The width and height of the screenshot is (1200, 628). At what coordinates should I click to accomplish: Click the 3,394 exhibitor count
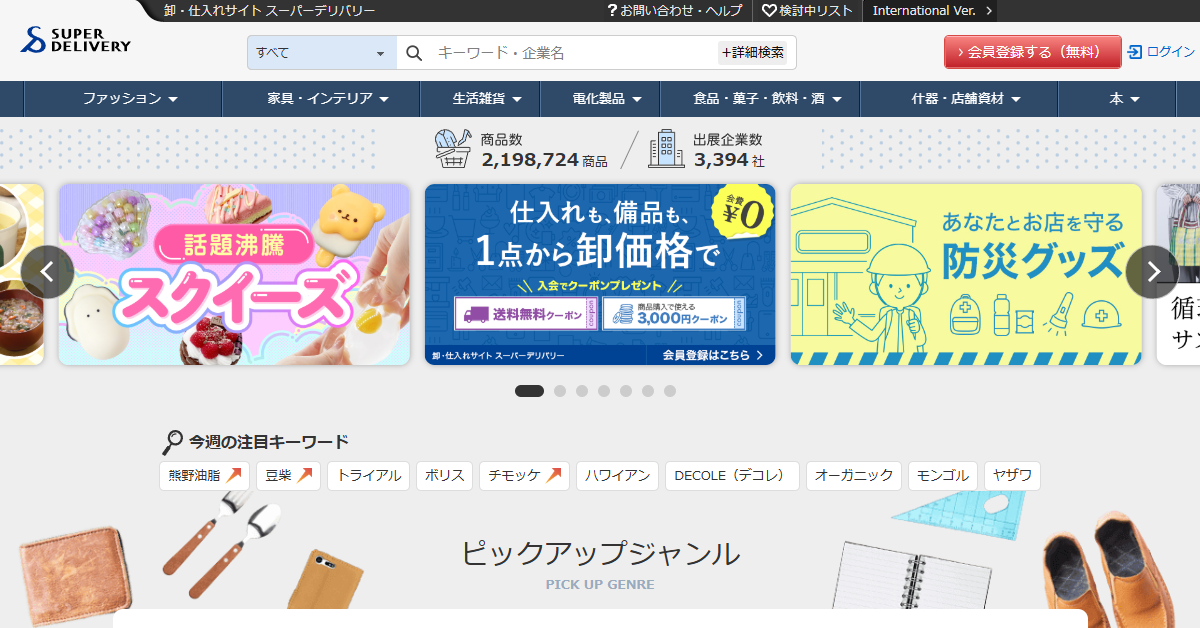point(721,159)
